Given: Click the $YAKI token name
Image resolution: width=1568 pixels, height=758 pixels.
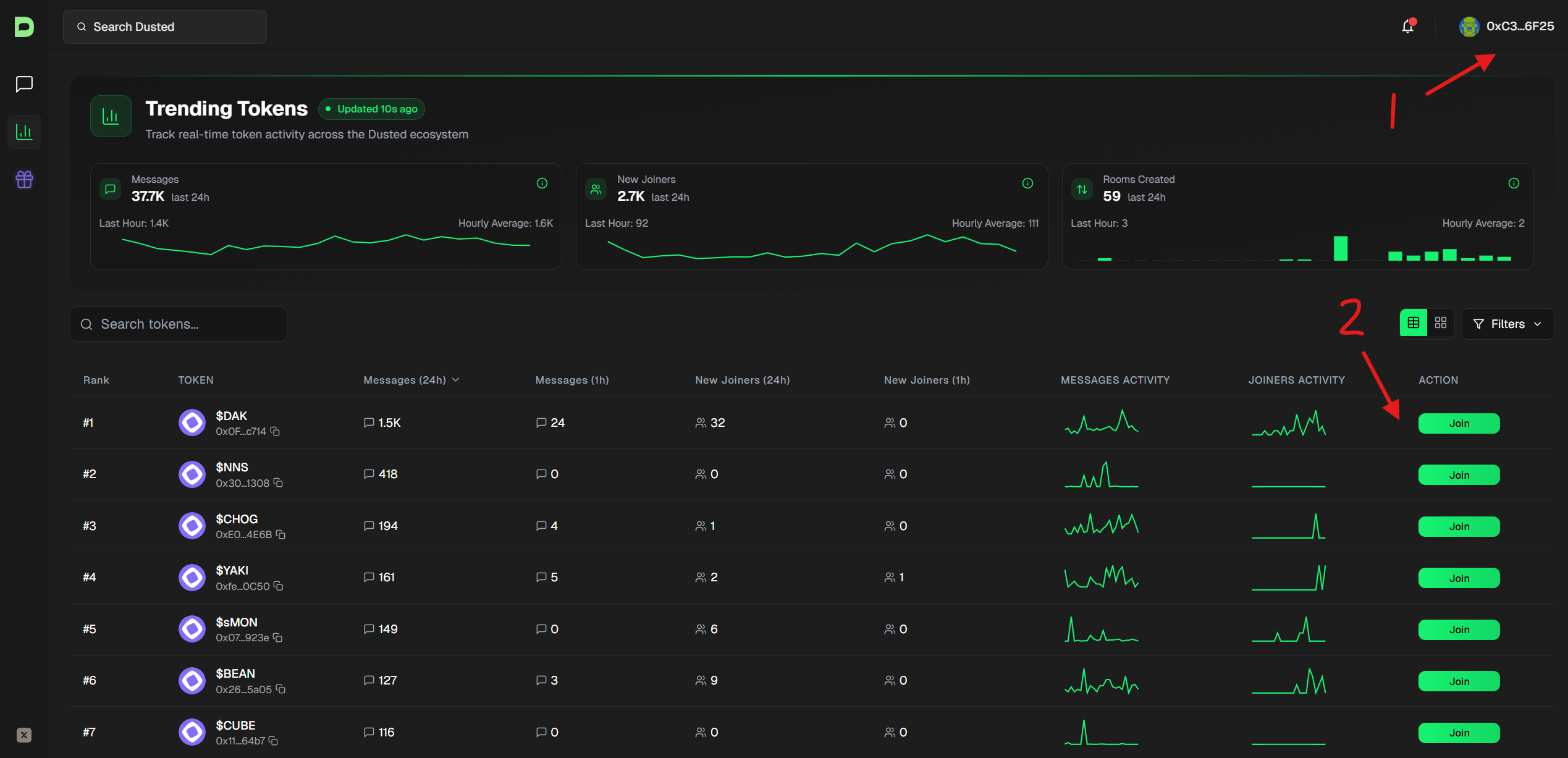Looking at the screenshot, I should pyautogui.click(x=232, y=570).
